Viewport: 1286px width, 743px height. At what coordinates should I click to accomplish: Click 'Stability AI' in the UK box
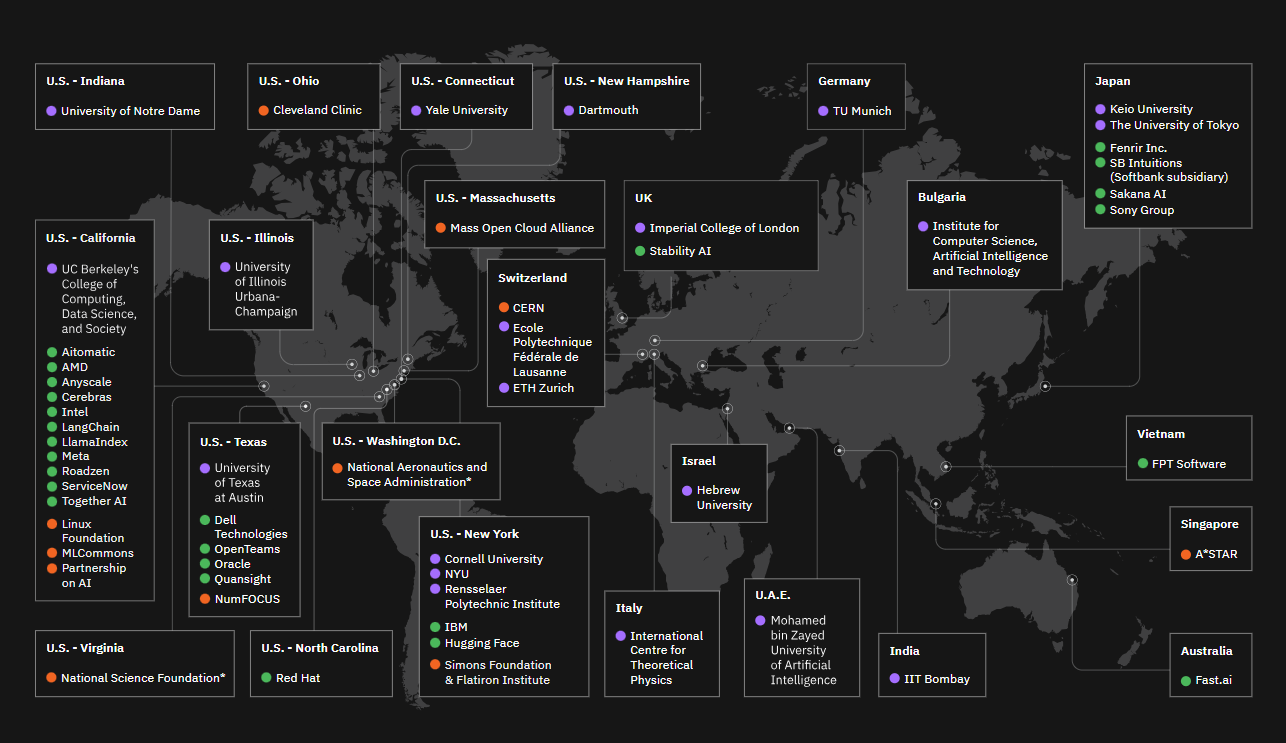680,251
